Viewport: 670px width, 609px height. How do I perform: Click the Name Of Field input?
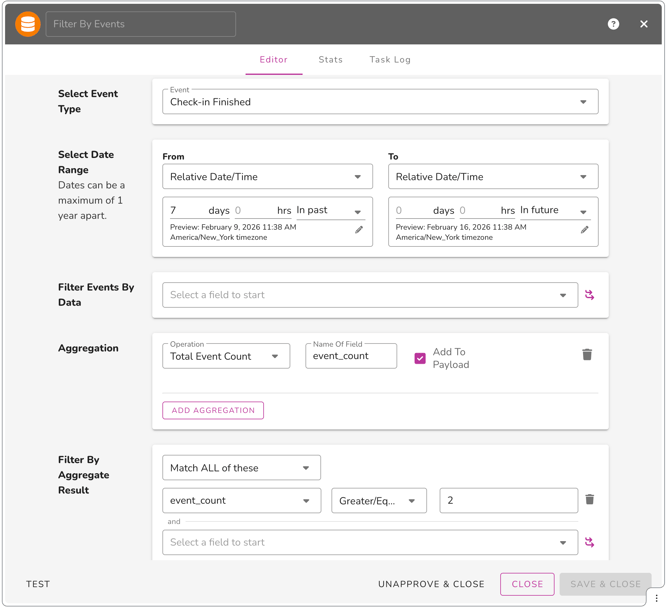tap(351, 356)
